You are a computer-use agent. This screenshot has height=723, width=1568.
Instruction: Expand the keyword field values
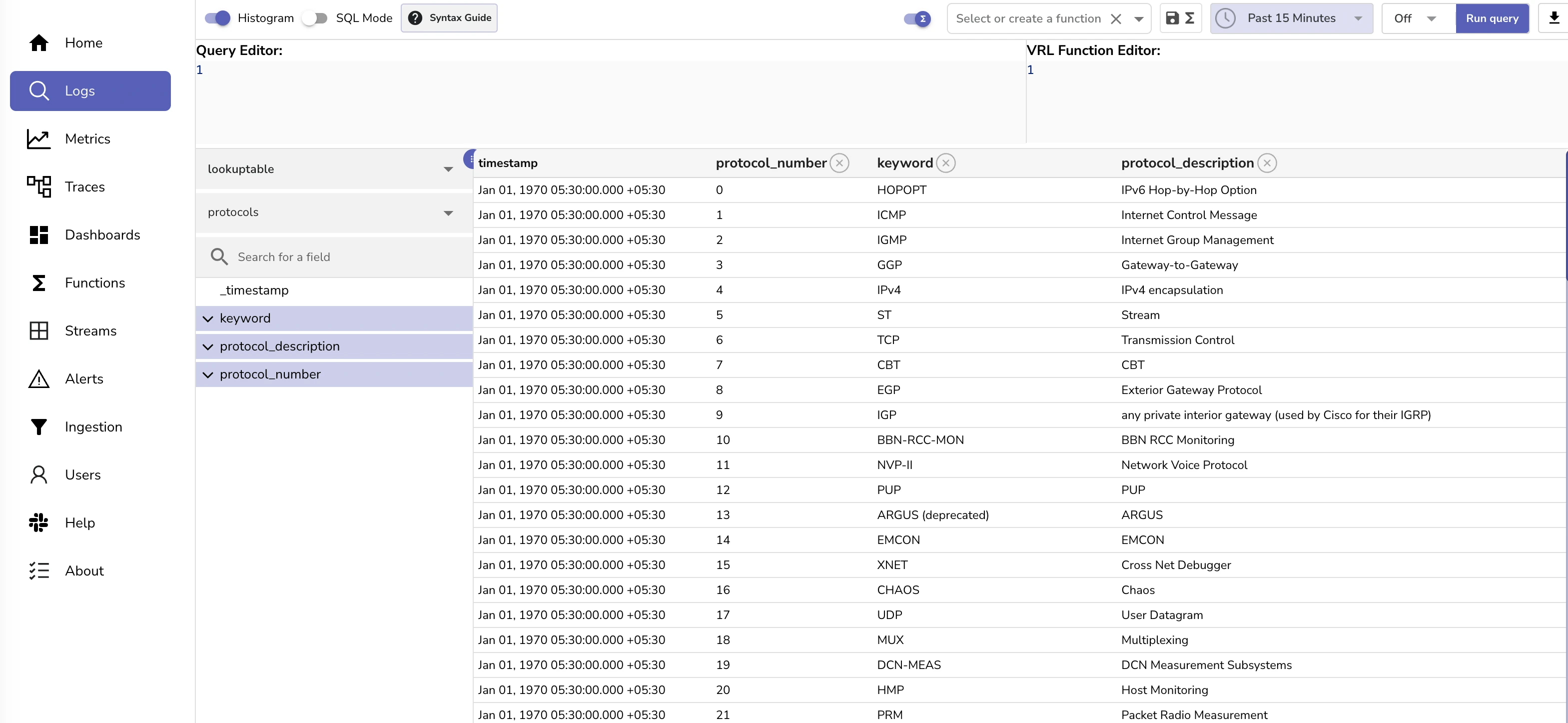click(208, 318)
